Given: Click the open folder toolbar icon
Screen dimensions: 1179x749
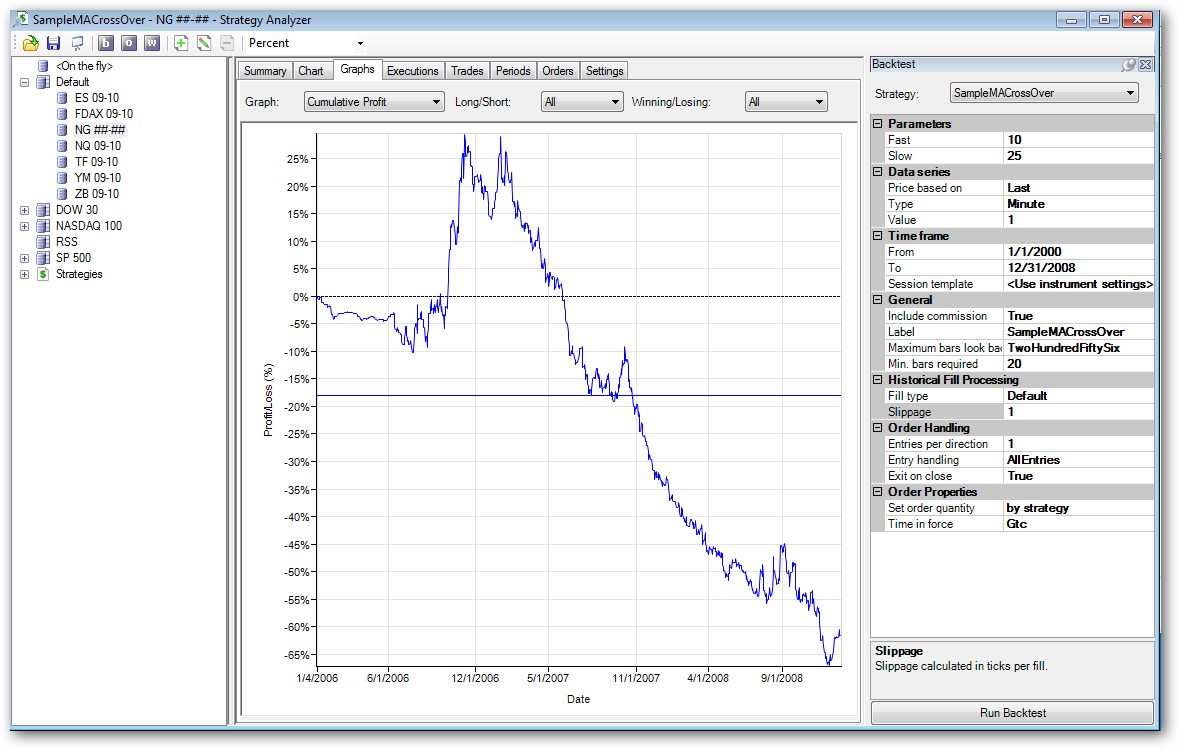Looking at the screenshot, I should (x=31, y=43).
